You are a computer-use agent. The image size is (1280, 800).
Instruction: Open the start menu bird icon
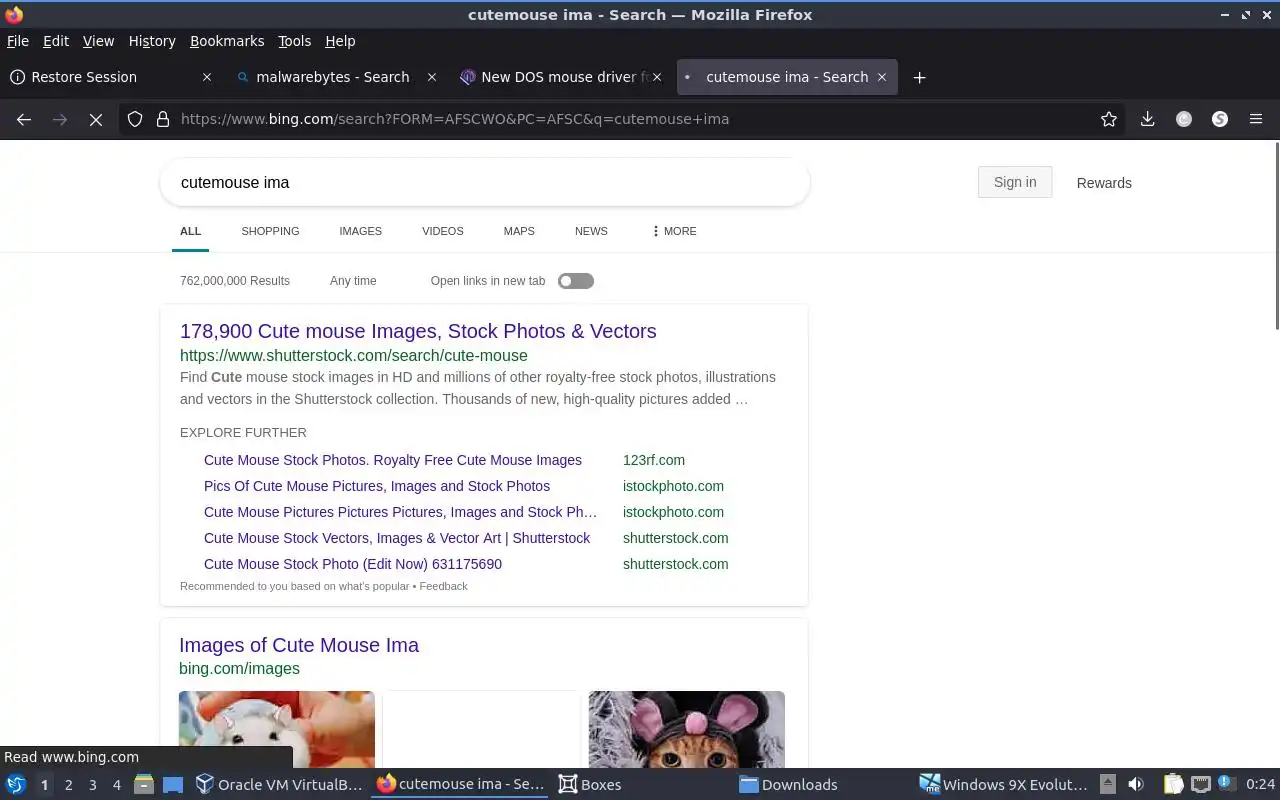click(15, 785)
